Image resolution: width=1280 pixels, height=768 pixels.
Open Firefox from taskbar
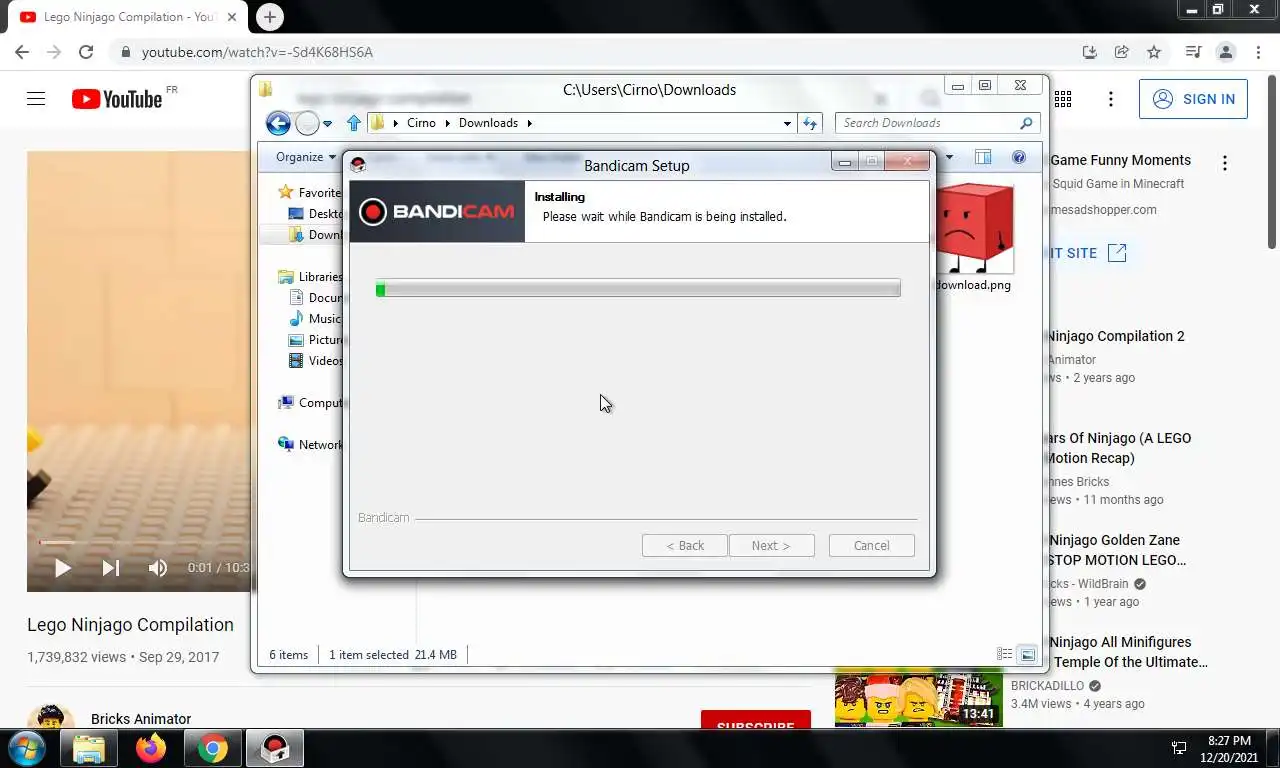click(x=151, y=748)
